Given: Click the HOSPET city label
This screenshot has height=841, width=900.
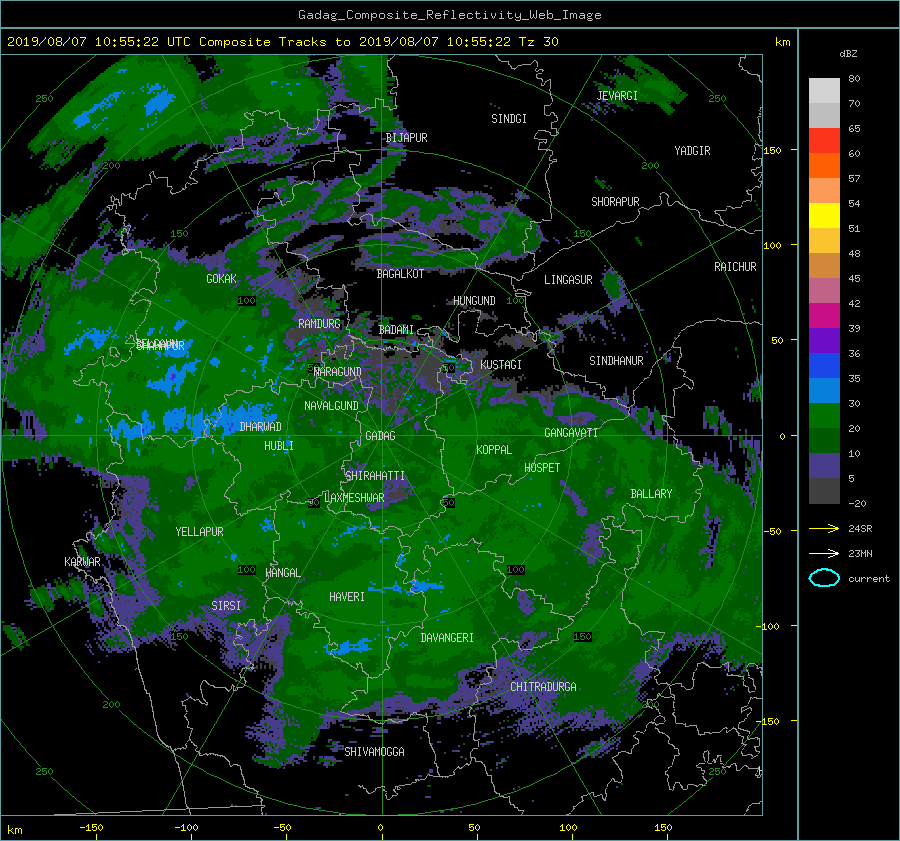Looking at the screenshot, I should 542,468.
